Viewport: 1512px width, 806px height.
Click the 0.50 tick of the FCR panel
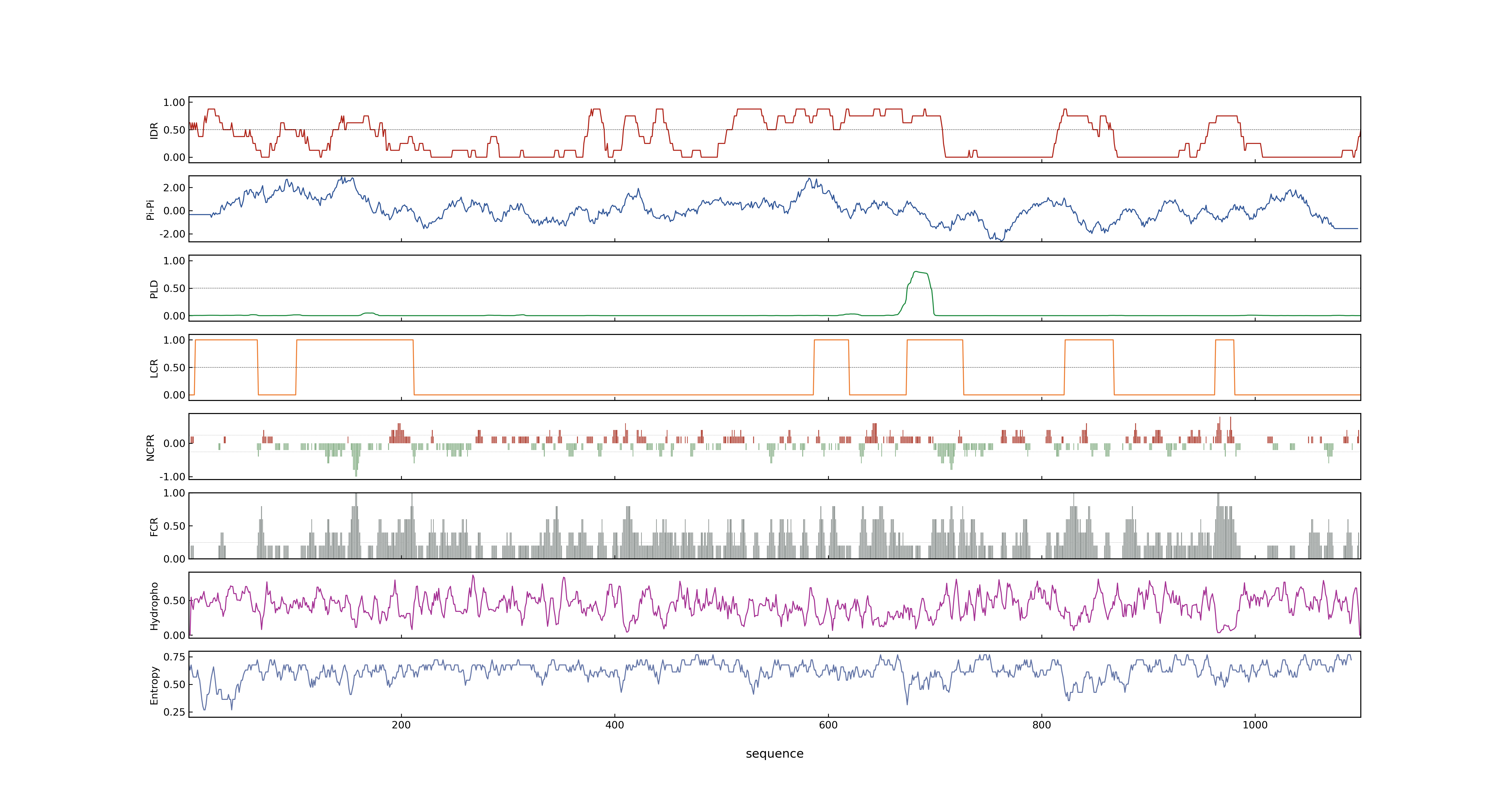click(x=174, y=526)
